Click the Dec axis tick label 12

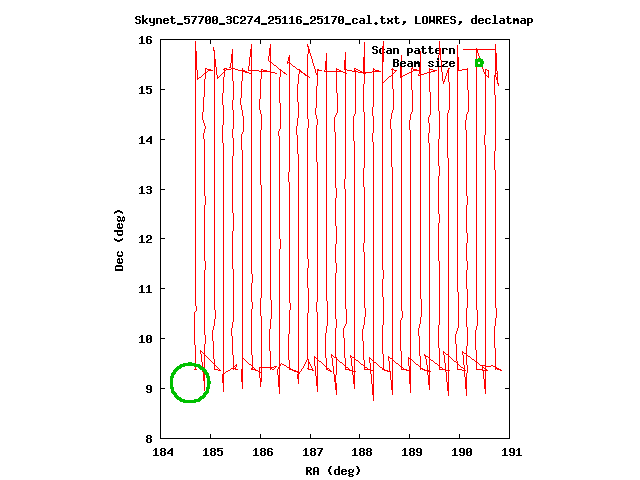point(145,239)
